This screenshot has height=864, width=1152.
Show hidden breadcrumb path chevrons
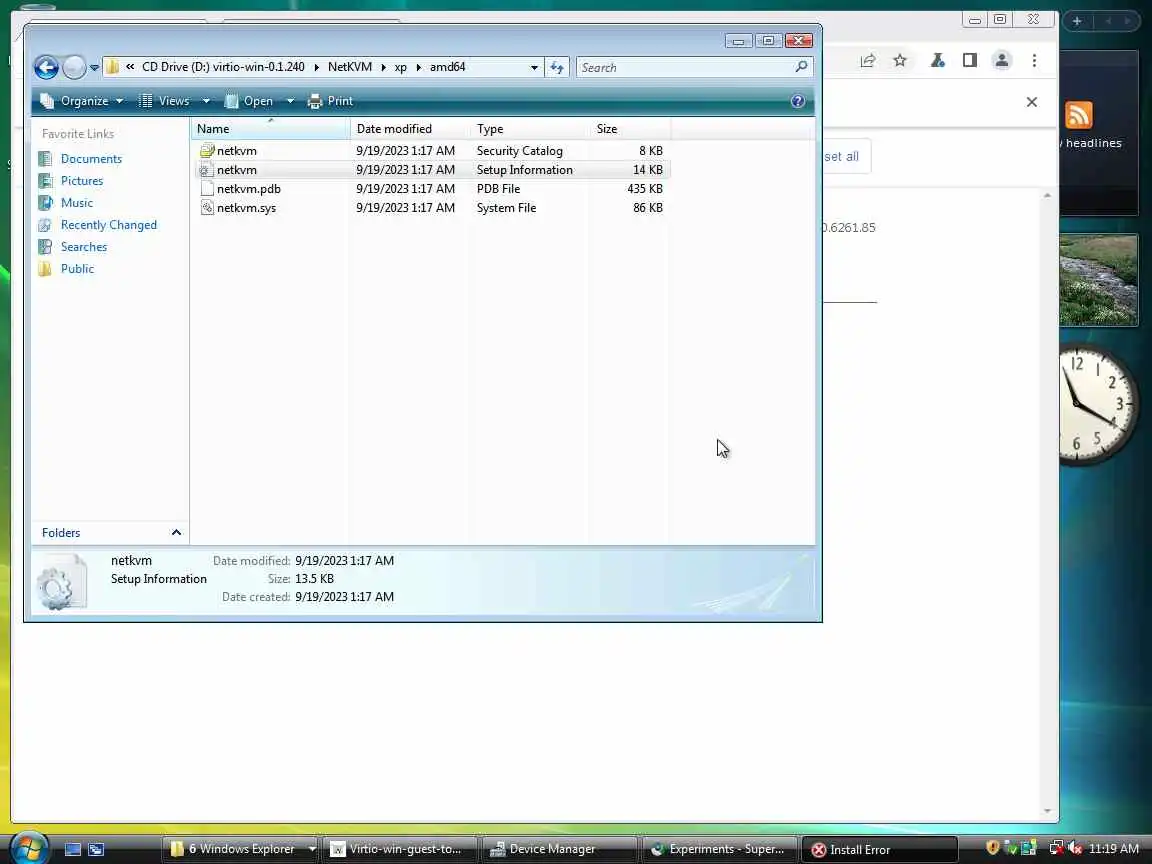point(130,67)
